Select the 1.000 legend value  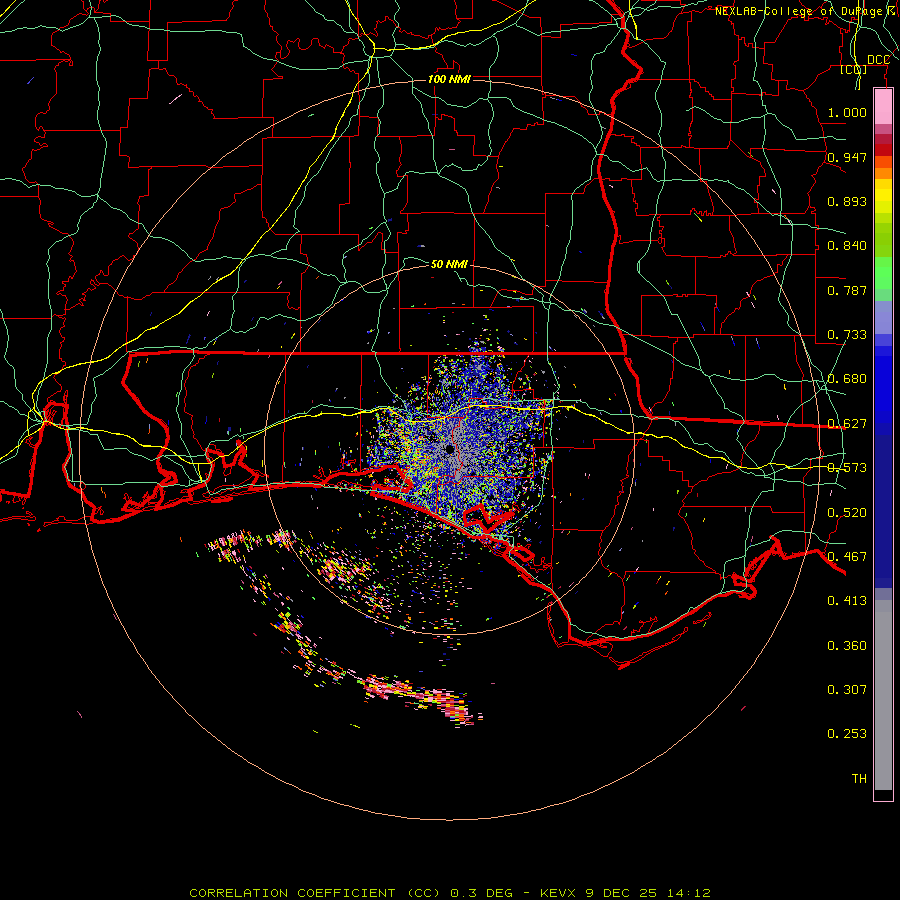coord(847,112)
